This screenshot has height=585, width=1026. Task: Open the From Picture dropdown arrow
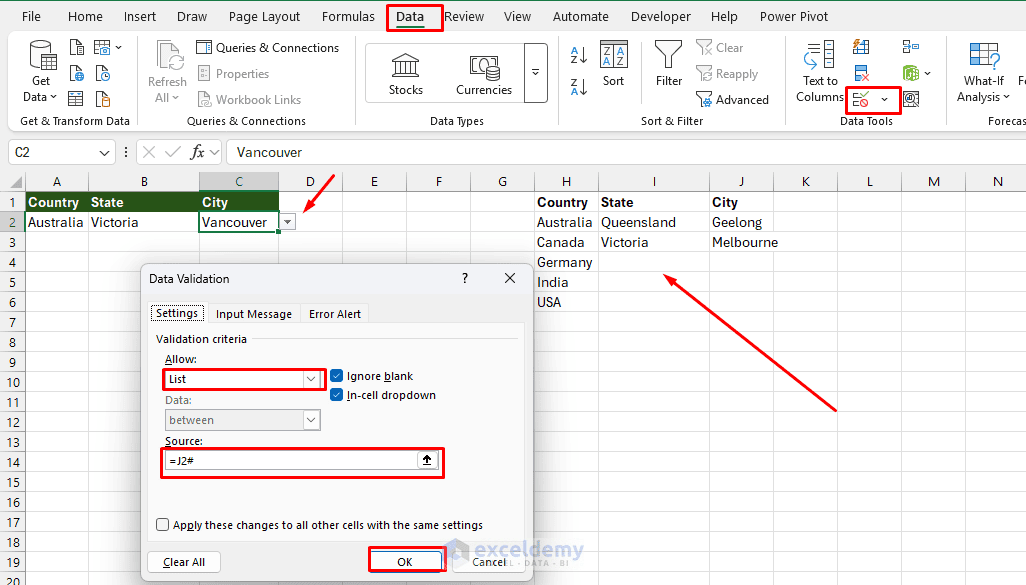pos(118,48)
